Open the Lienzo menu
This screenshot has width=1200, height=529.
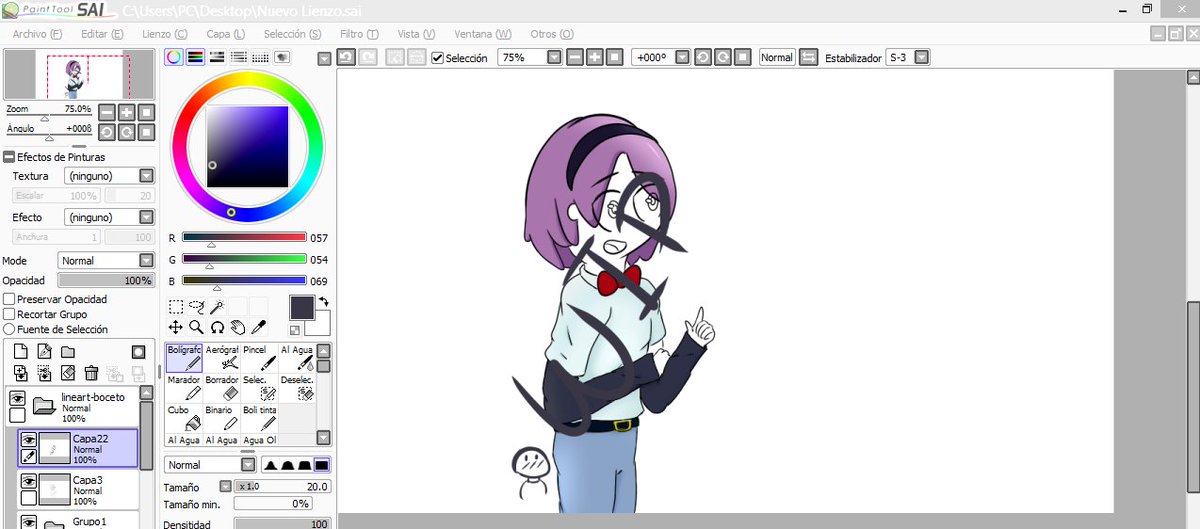pyautogui.click(x=165, y=34)
